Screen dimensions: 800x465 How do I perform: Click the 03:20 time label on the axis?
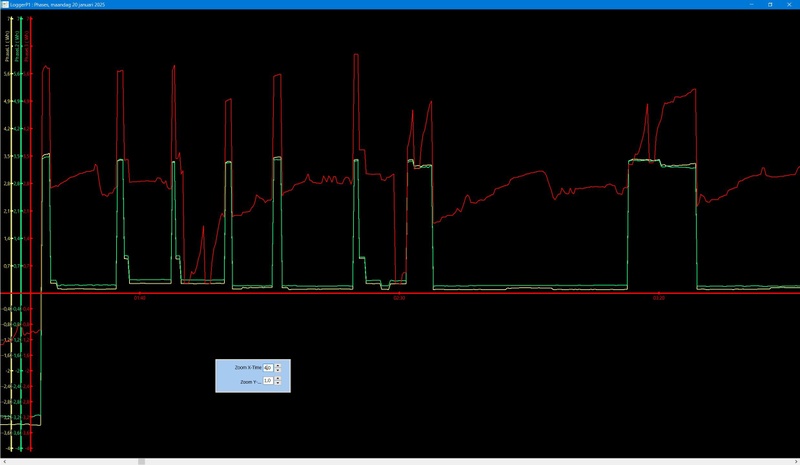pyautogui.click(x=659, y=298)
